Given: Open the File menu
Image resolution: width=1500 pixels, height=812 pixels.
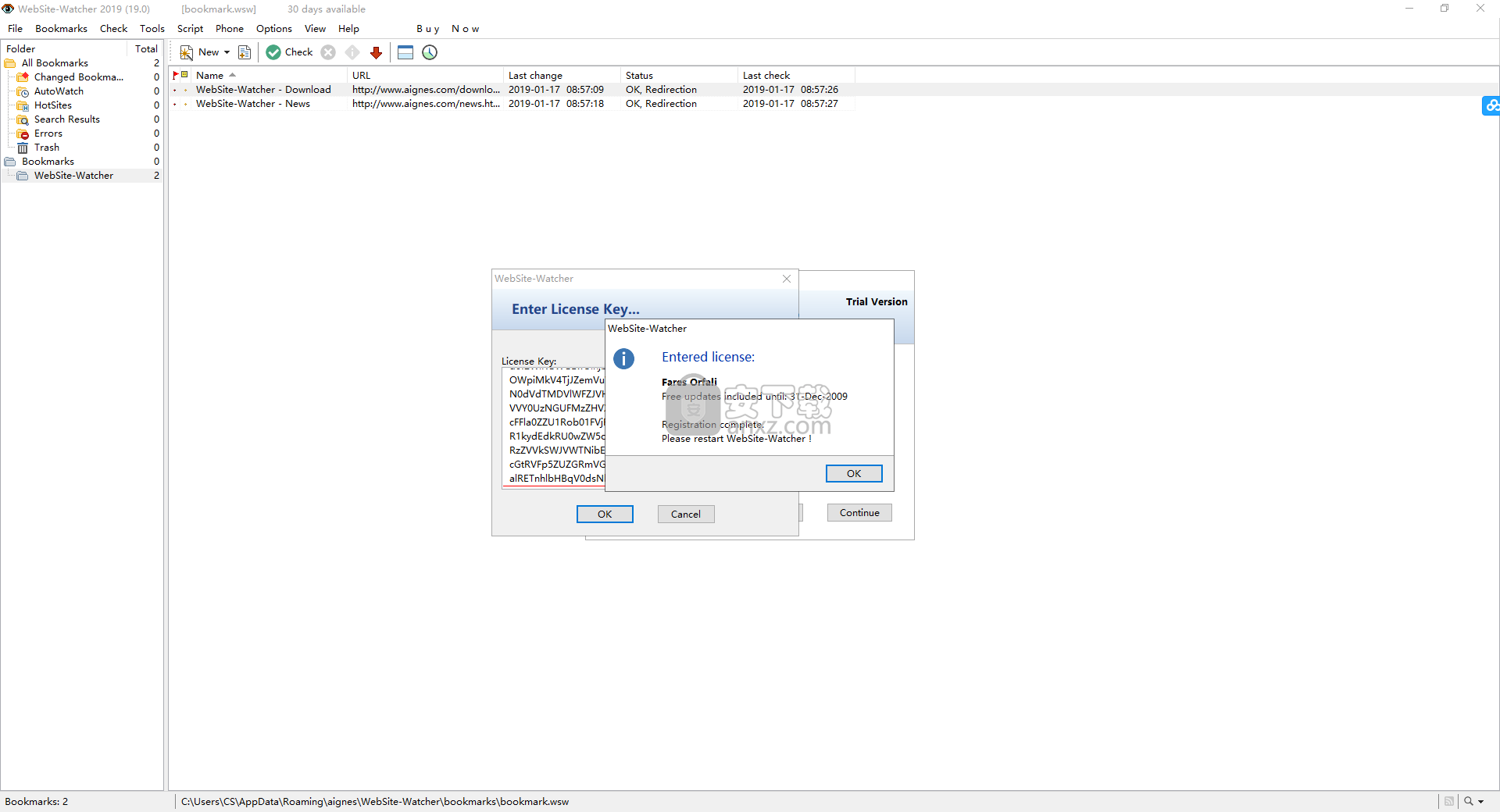Looking at the screenshot, I should click(15, 29).
